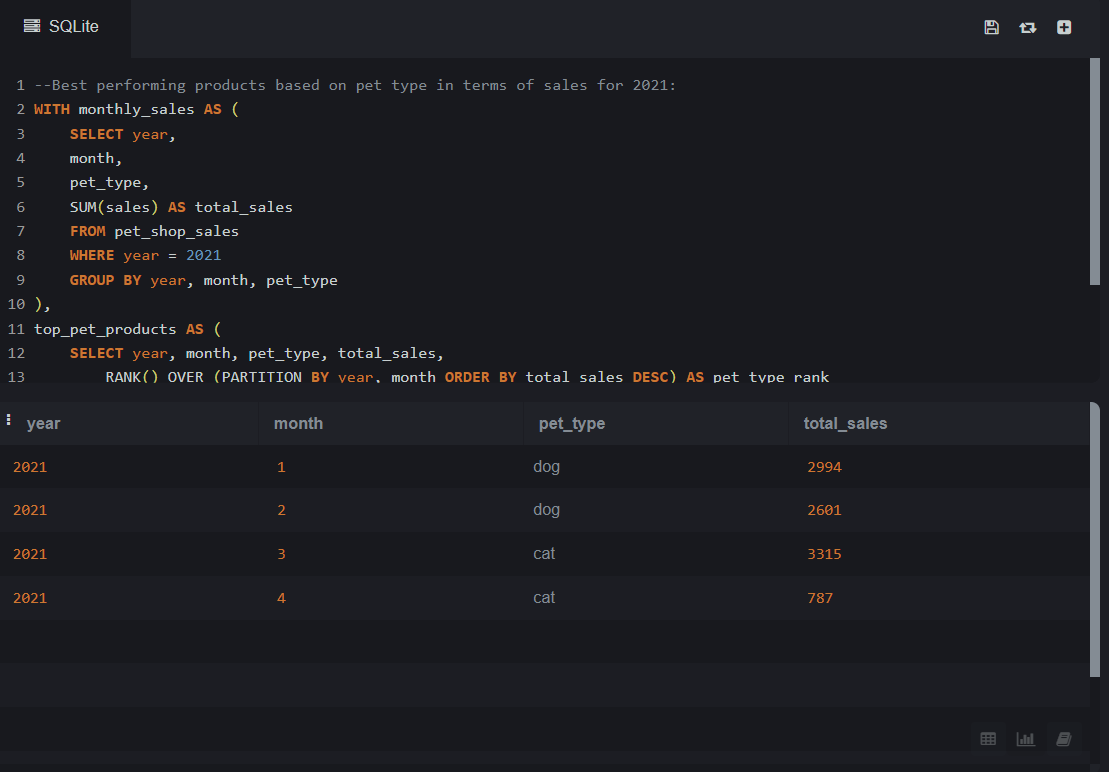Click pet_type cell 'cat' in month 3 row

click(544, 554)
